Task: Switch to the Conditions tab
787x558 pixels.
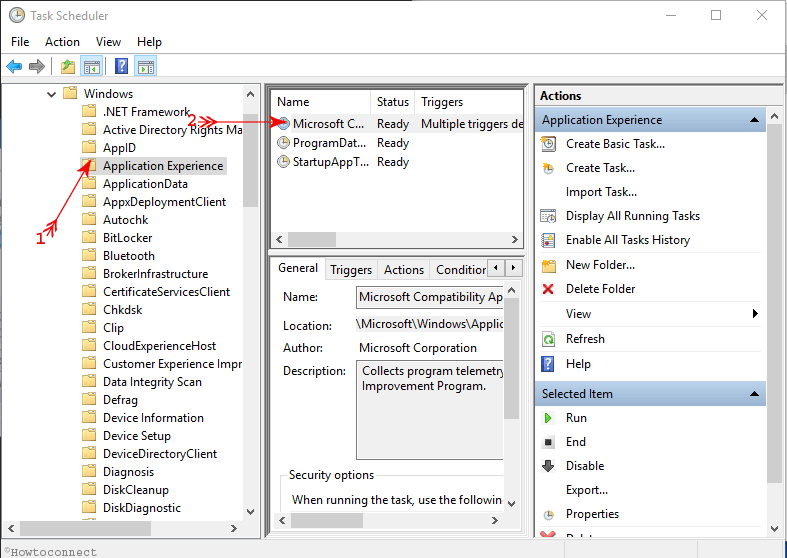Action: (x=459, y=270)
